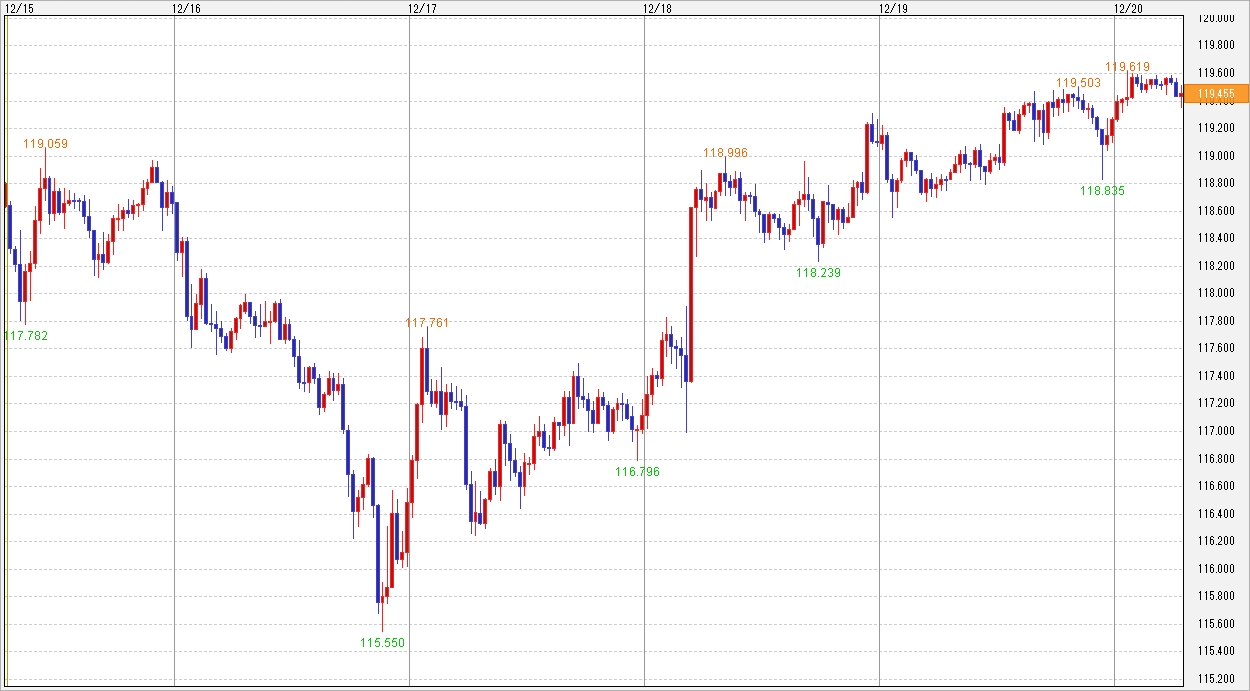This screenshot has height=691, width=1250.
Task: Select the 119.503 high price label
Action: pyautogui.click(x=1079, y=83)
